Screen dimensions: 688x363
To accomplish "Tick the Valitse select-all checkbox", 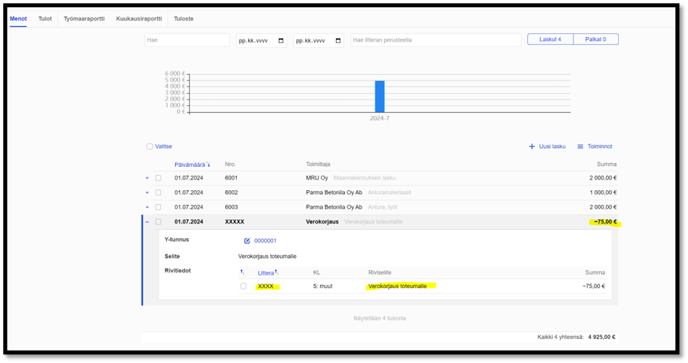I will pyautogui.click(x=150, y=147).
